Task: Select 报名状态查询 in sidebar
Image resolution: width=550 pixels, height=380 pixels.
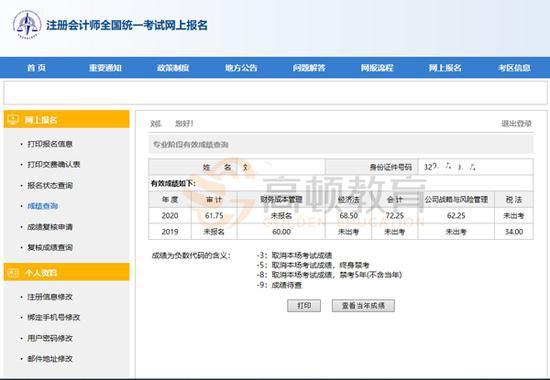Action: pos(50,185)
